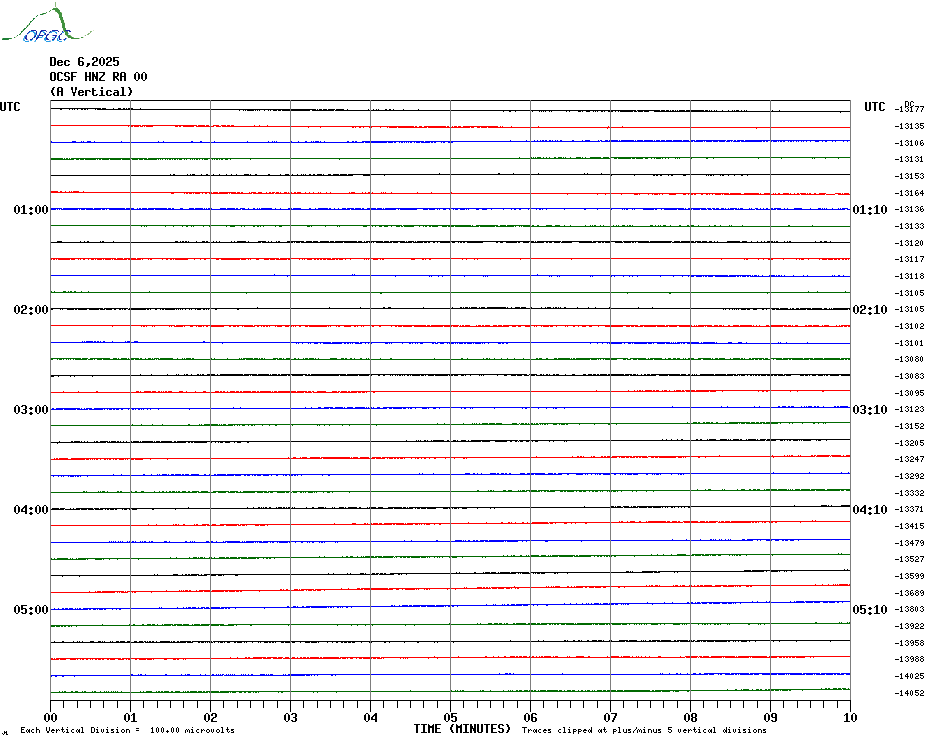Select DC value -13803

coord(910,609)
